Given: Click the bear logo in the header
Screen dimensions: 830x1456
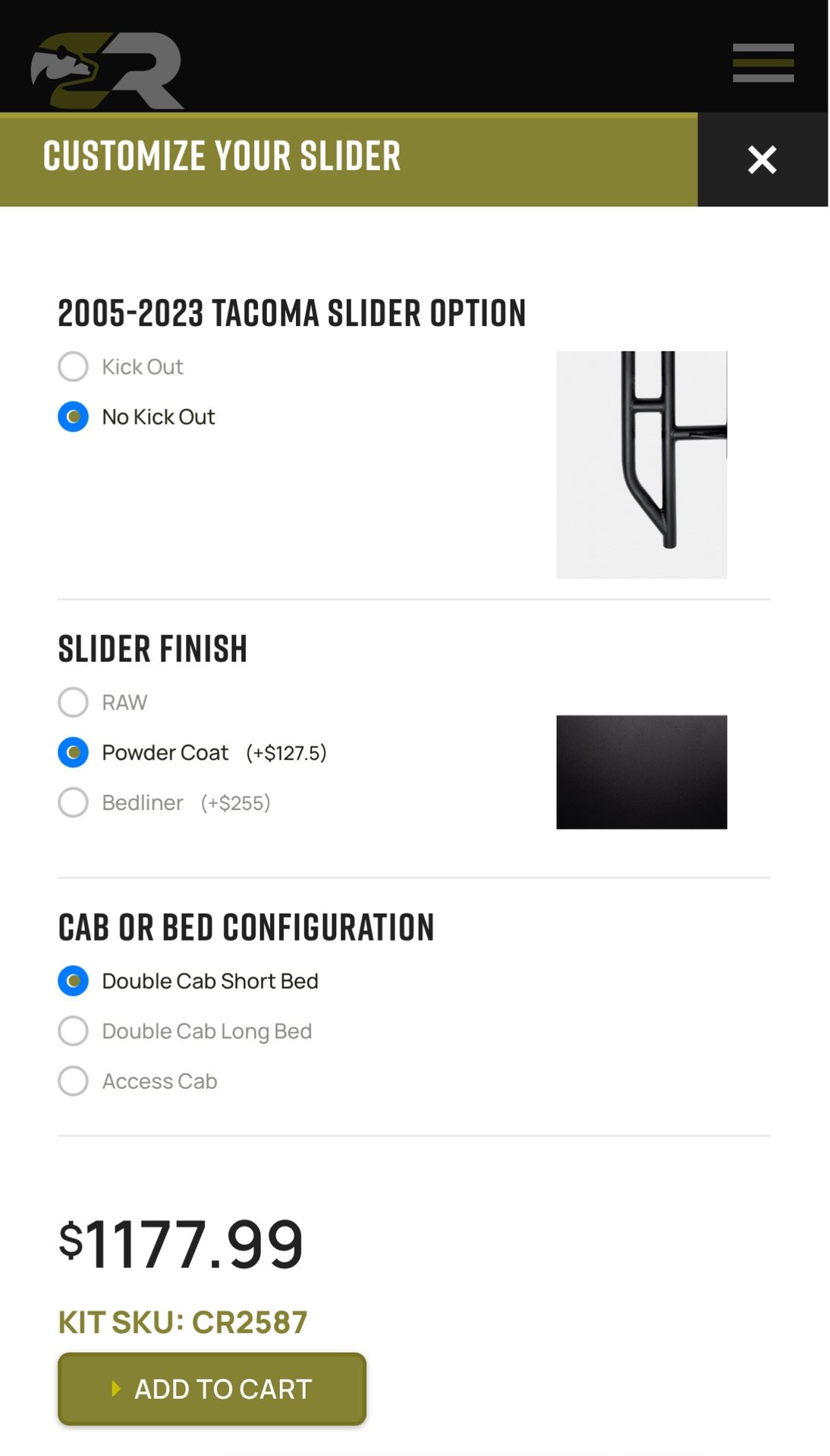Looking at the screenshot, I should (x=107, y=71).
